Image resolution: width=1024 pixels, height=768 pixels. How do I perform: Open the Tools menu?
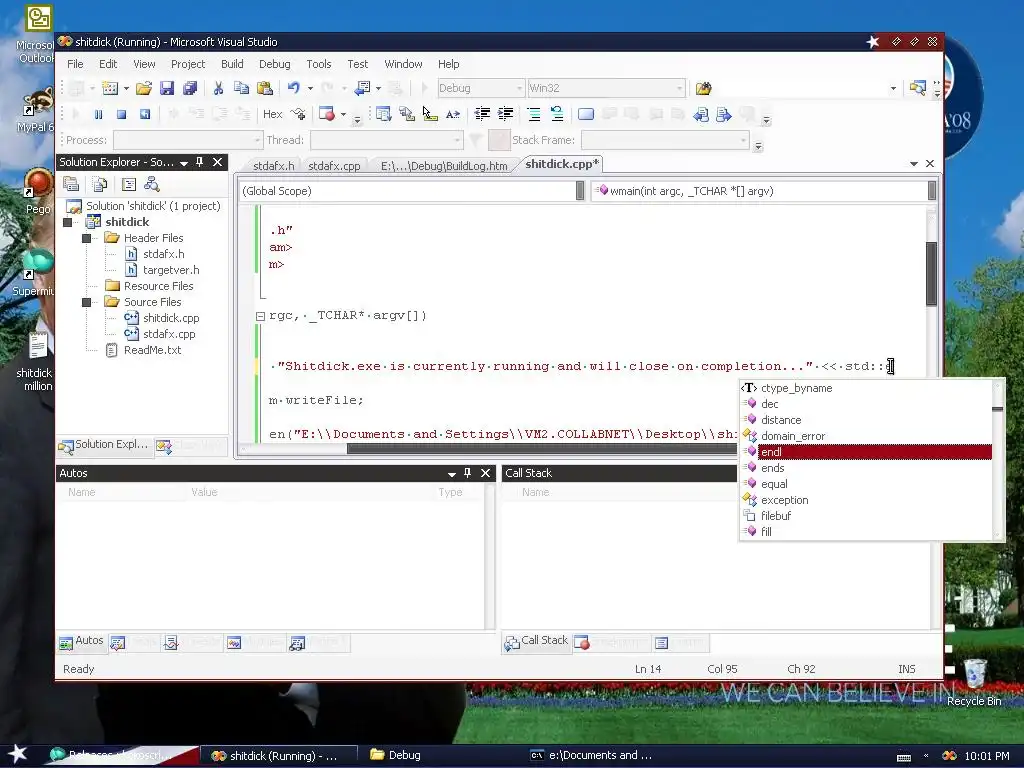[x=319, y=64]
